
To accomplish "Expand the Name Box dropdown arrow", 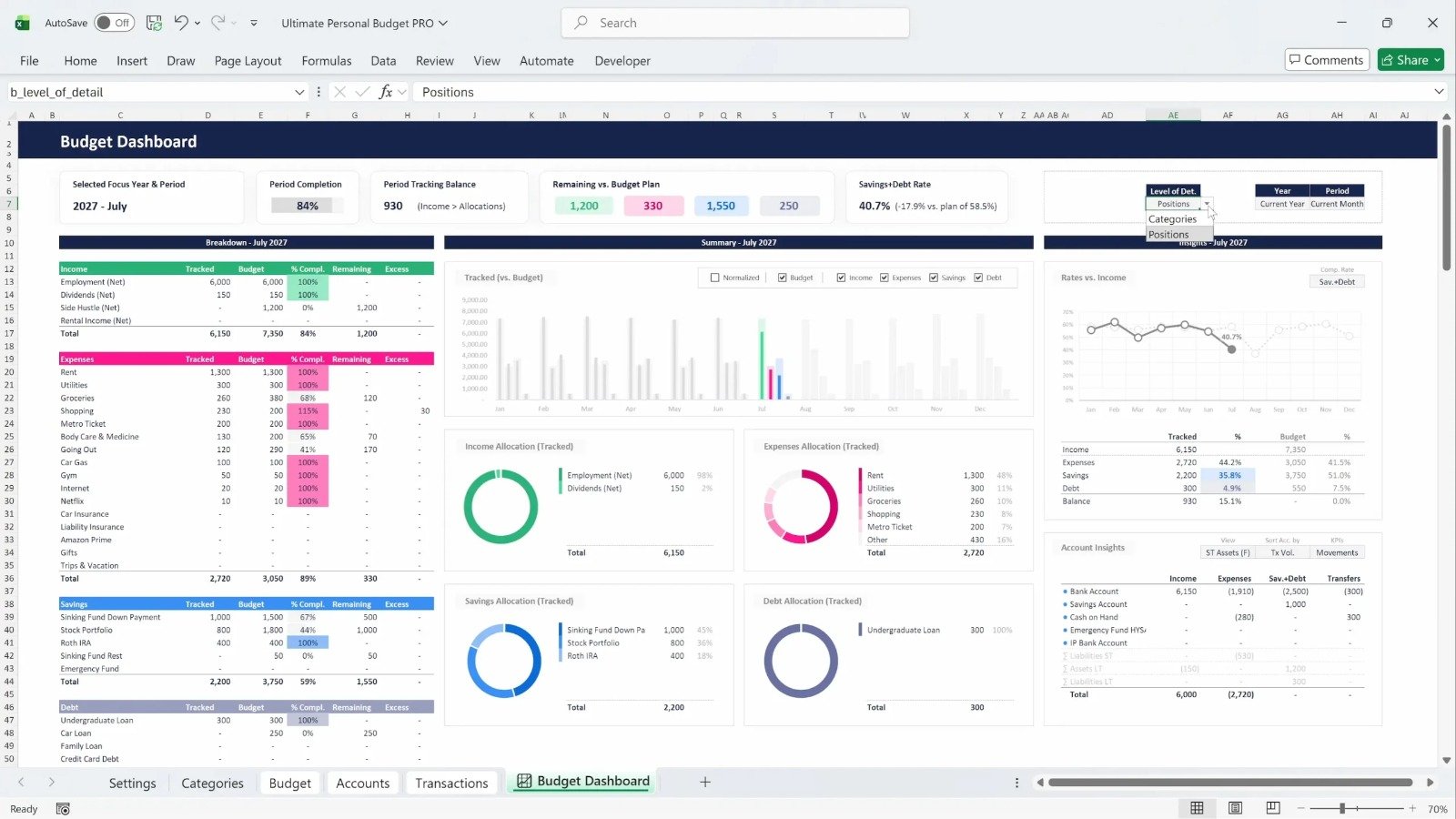I will pyautogui.click(x=298, y=92).
